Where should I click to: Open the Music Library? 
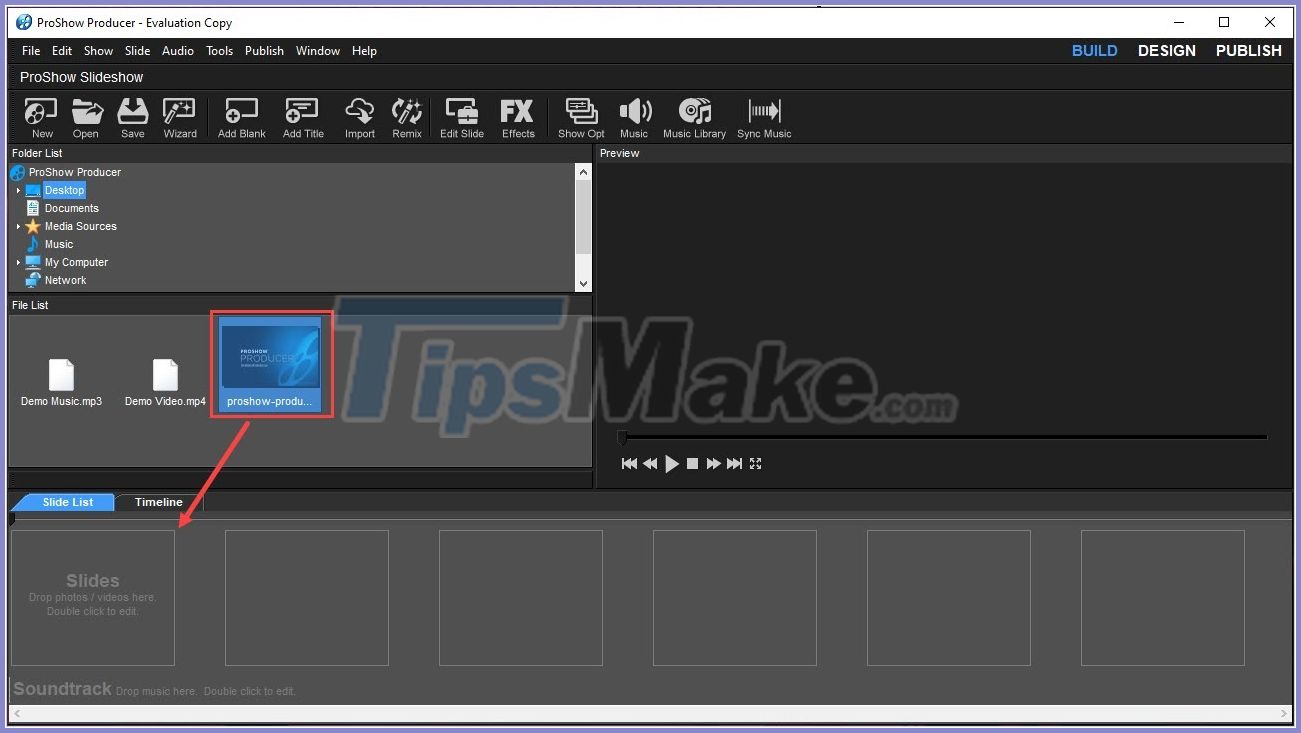(694, 117)
